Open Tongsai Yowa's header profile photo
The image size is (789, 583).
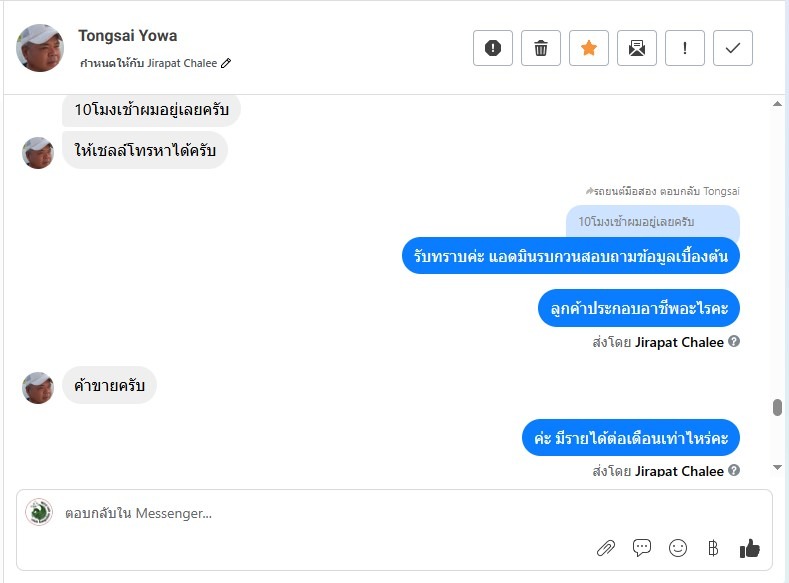coord(40,48)
